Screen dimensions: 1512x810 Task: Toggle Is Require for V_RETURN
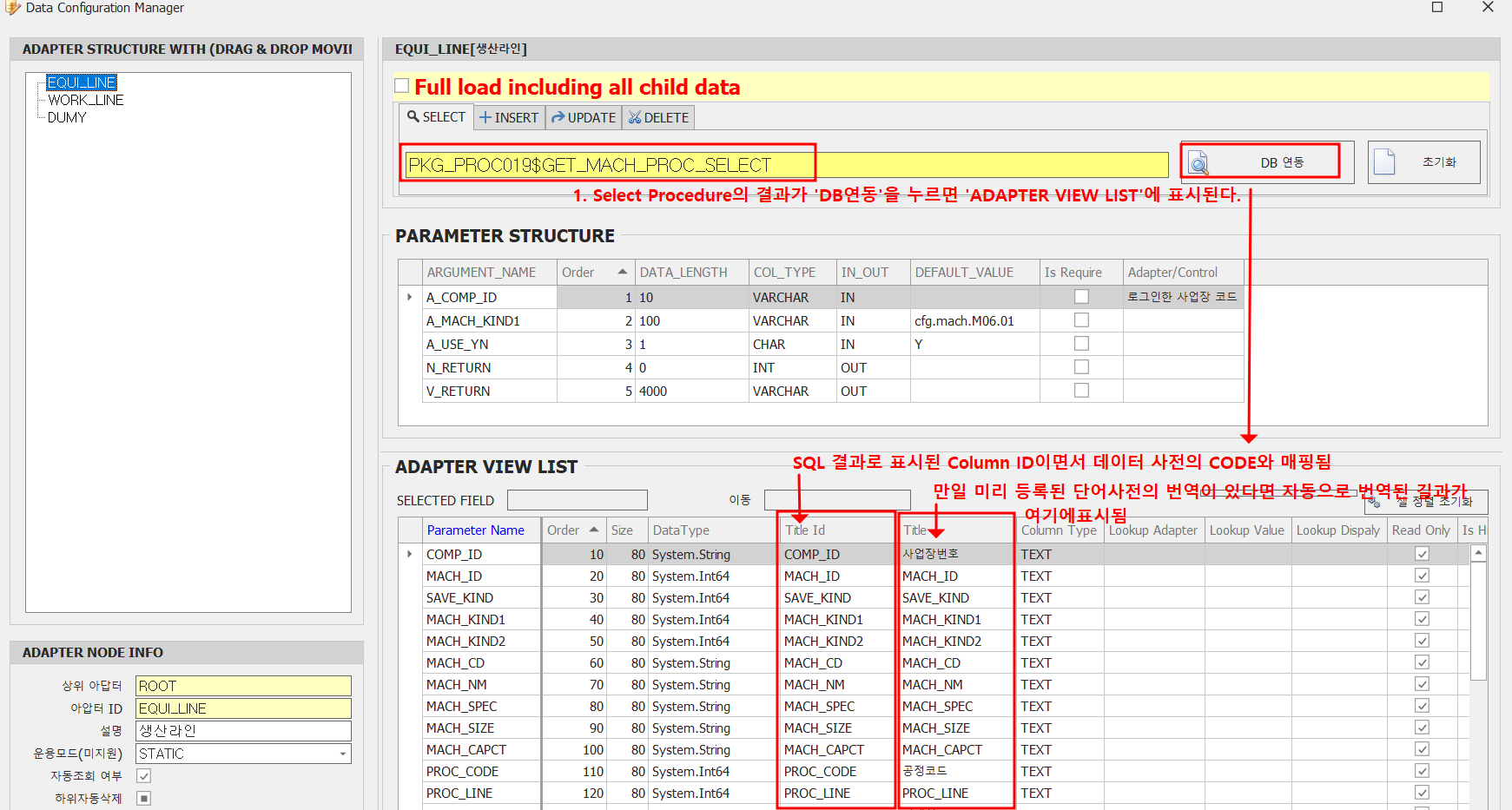pos(1081,391)
